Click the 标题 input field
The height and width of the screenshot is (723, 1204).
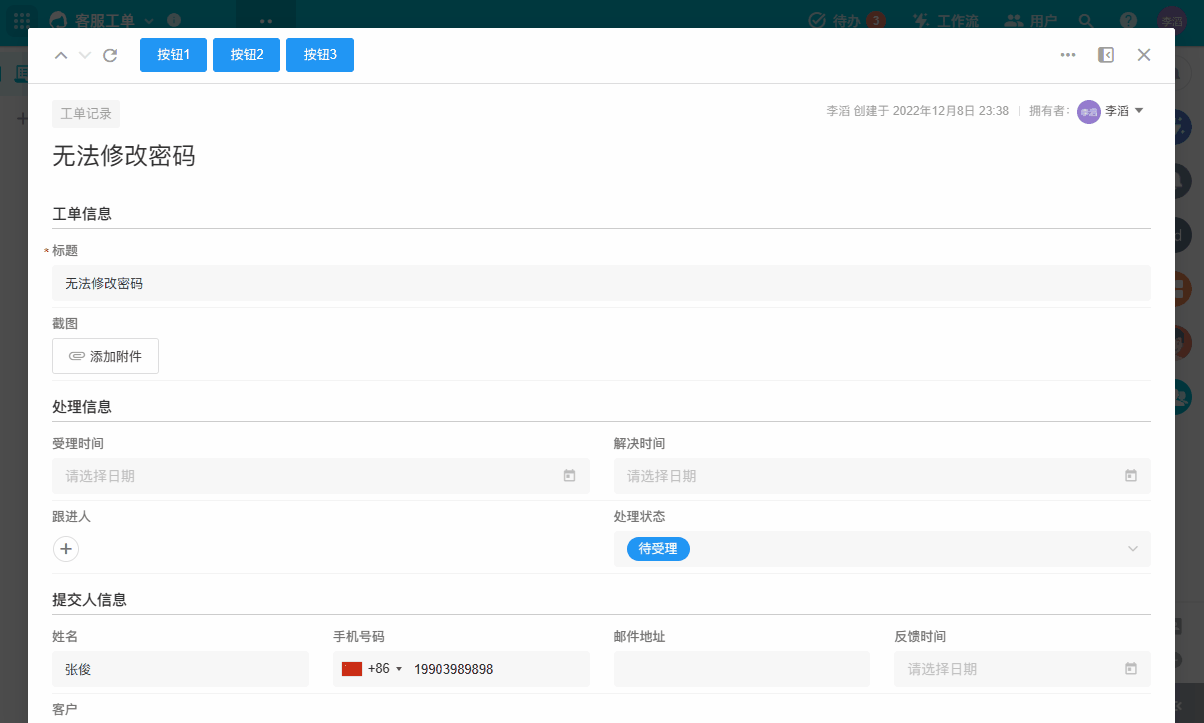(x=601, y=283)
